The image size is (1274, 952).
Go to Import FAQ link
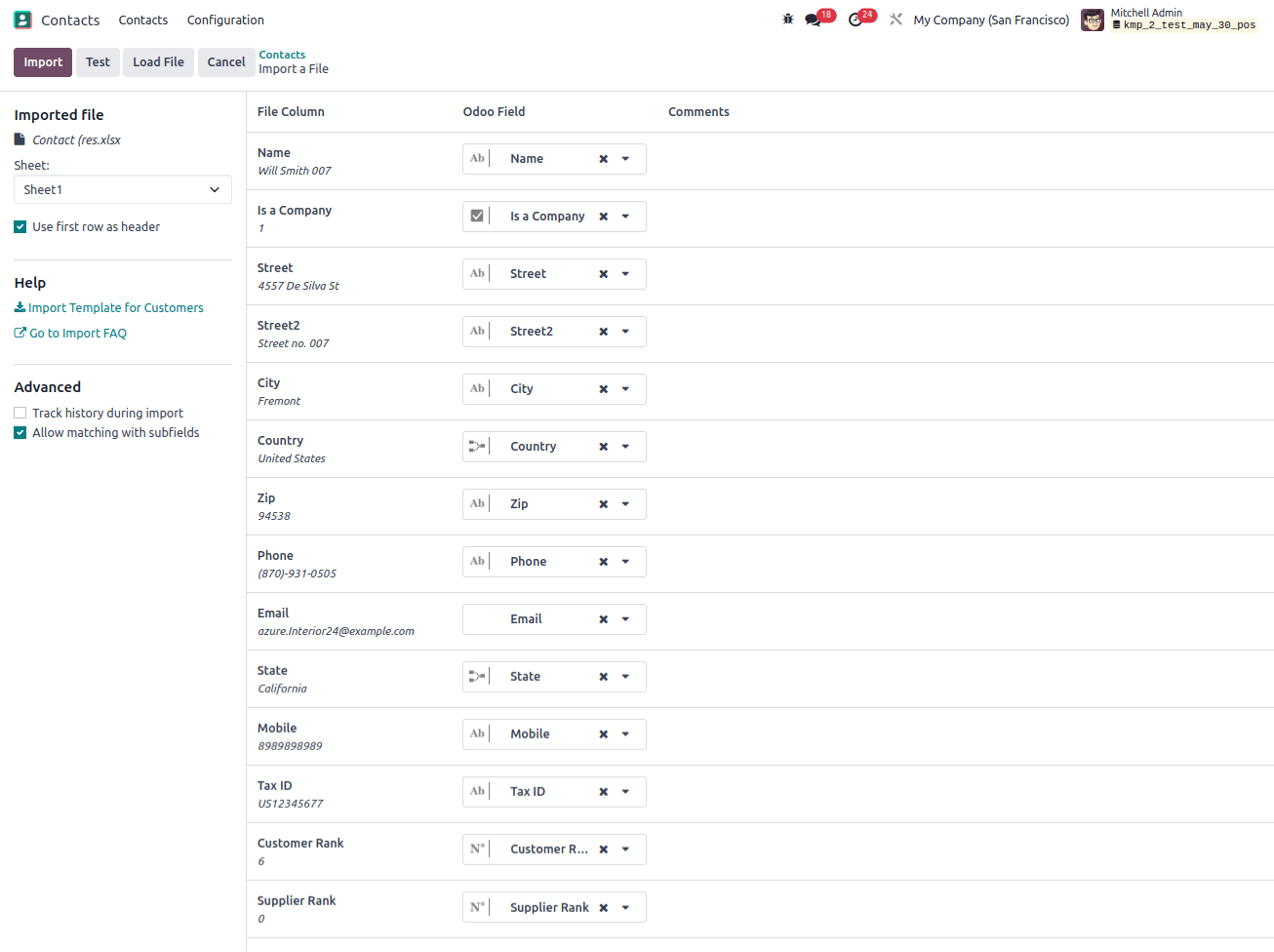[x=78, y=333]
